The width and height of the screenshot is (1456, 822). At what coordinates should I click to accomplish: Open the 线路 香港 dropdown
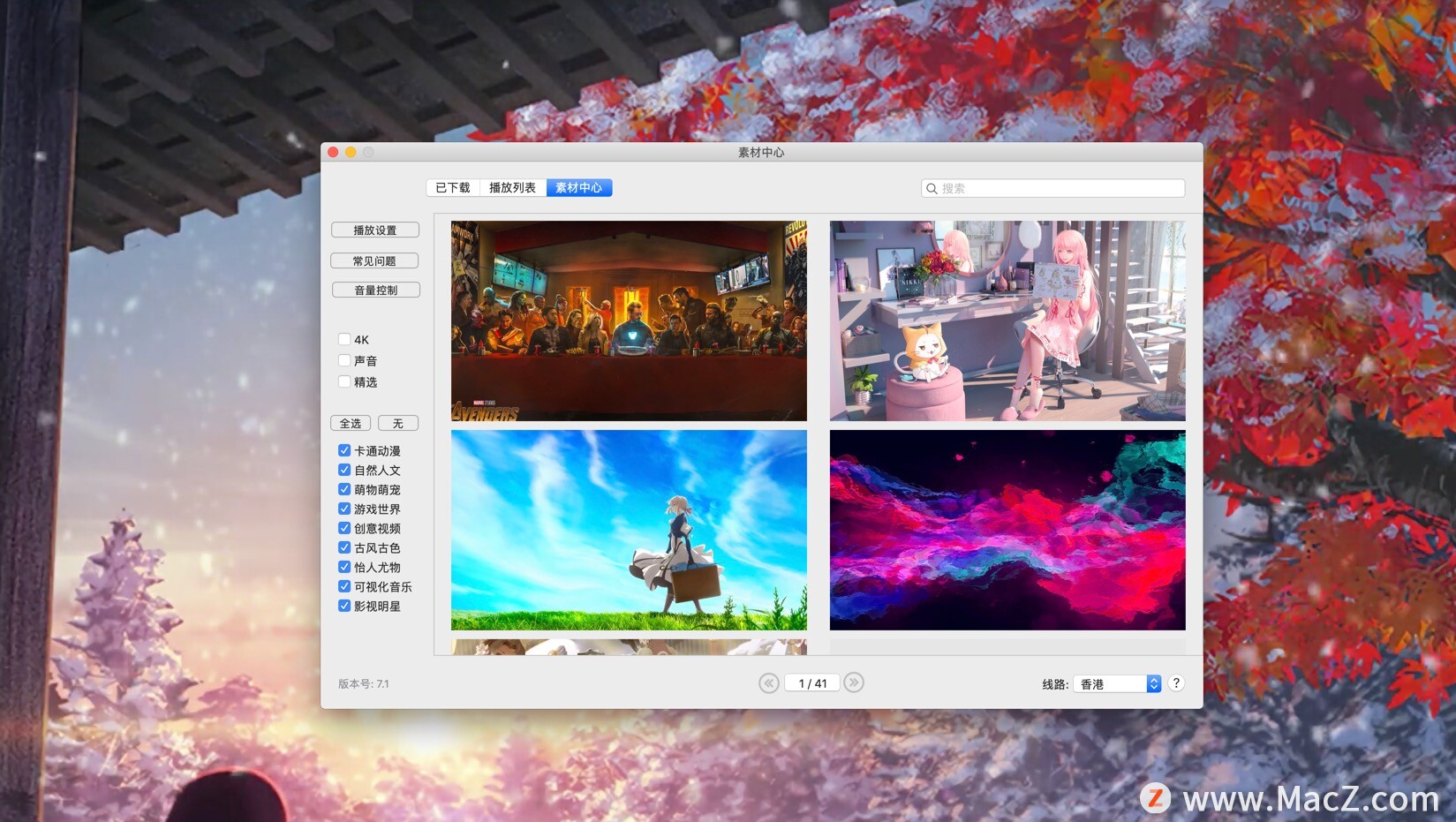click(x=1117, y=684)
